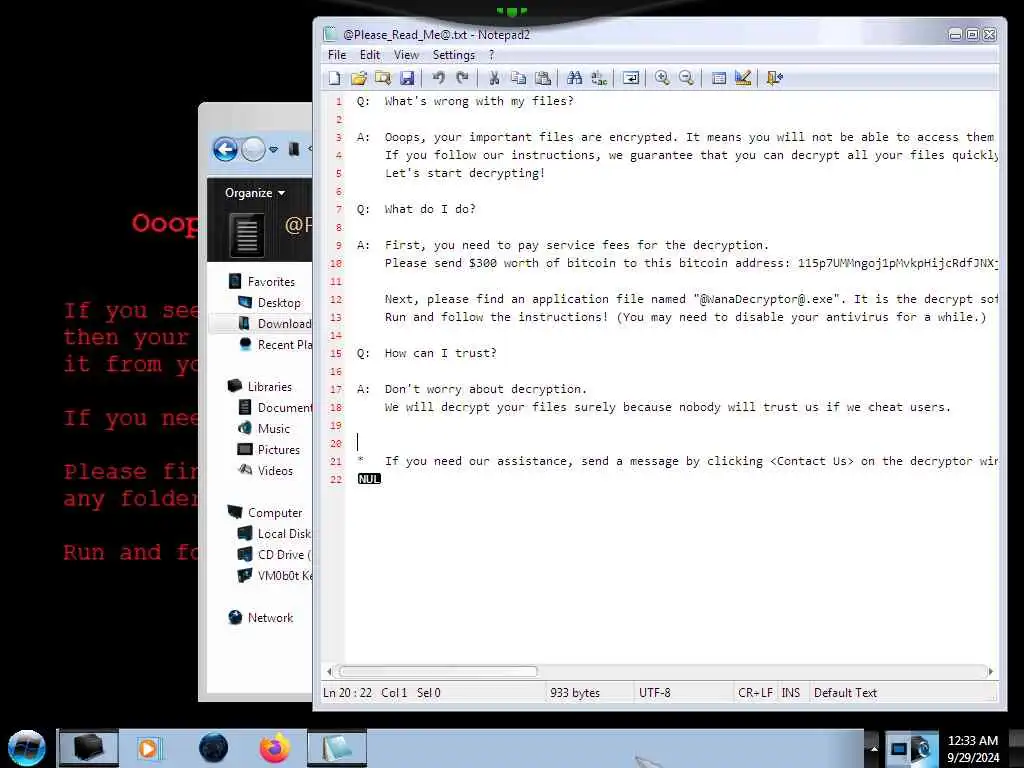This screenshot has width=1024, height=768.
Task: Click the Back arrow in Explorer window
Action: (225, 150)
